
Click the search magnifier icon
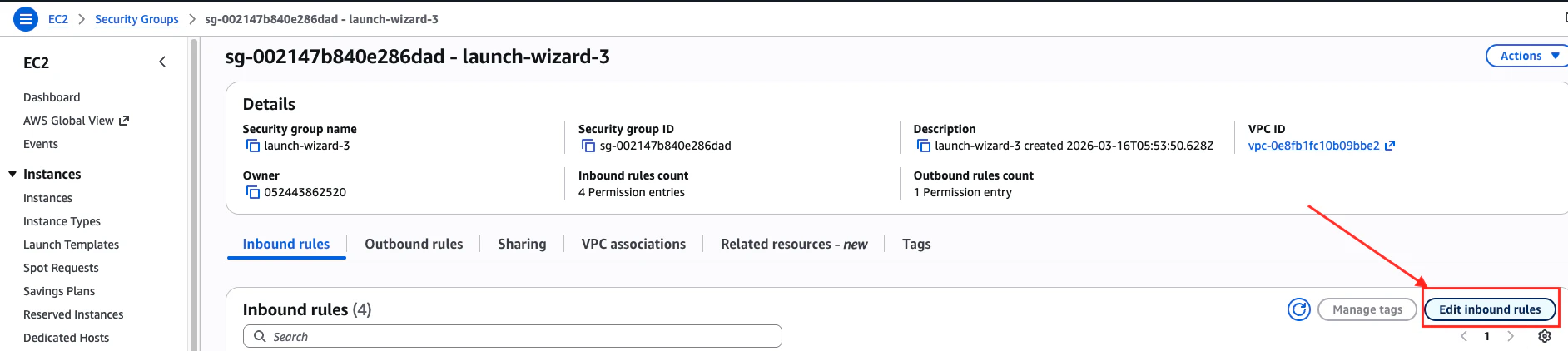[260, 336]
